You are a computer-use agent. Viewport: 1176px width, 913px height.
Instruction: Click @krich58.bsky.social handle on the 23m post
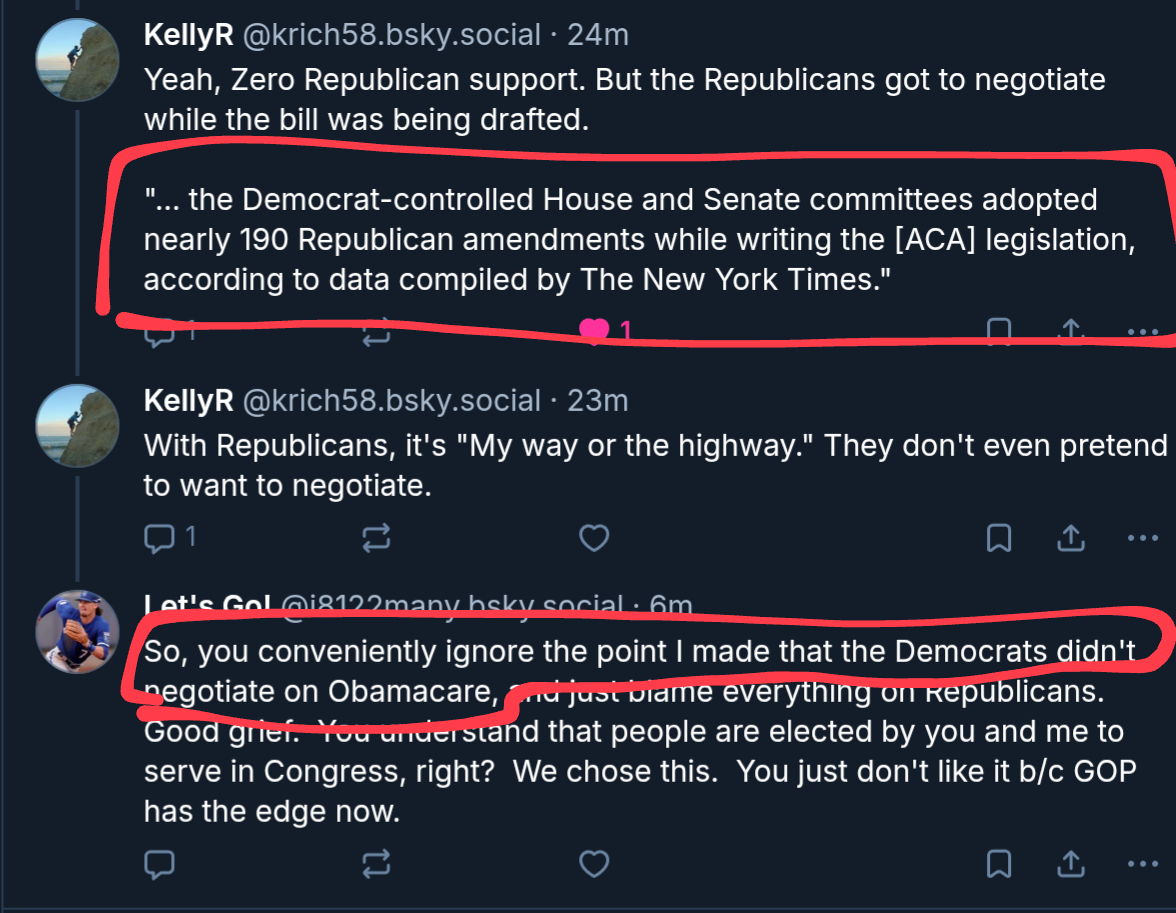[x=392, y=401]
